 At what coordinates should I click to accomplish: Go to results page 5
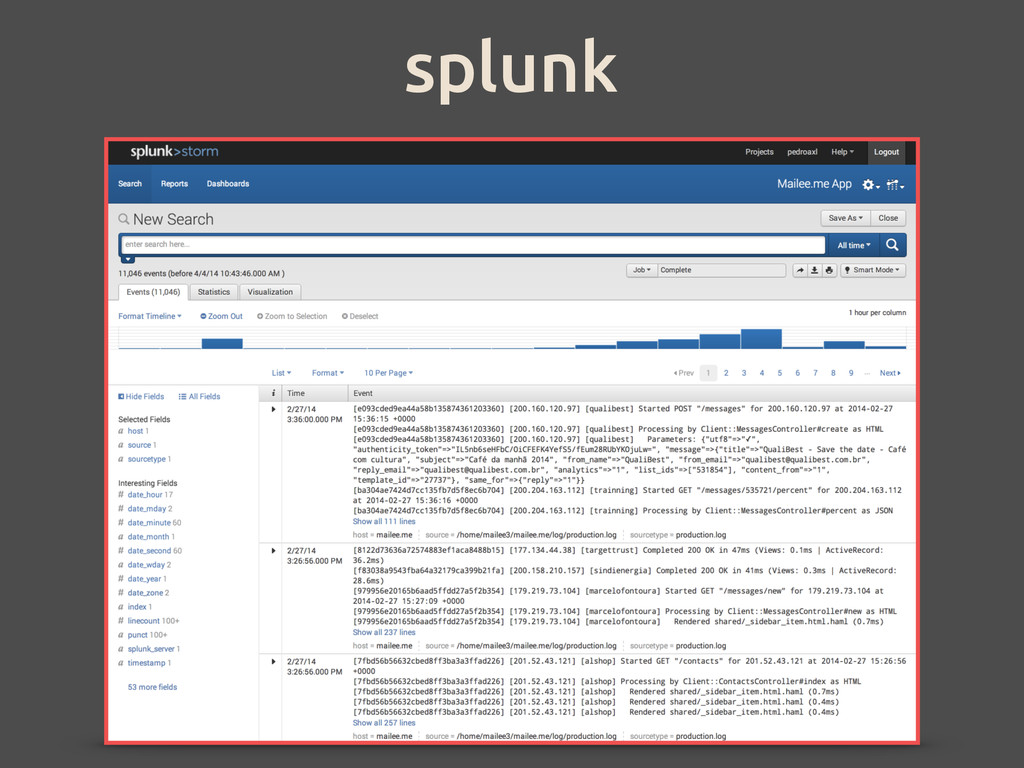pos(779,373)
